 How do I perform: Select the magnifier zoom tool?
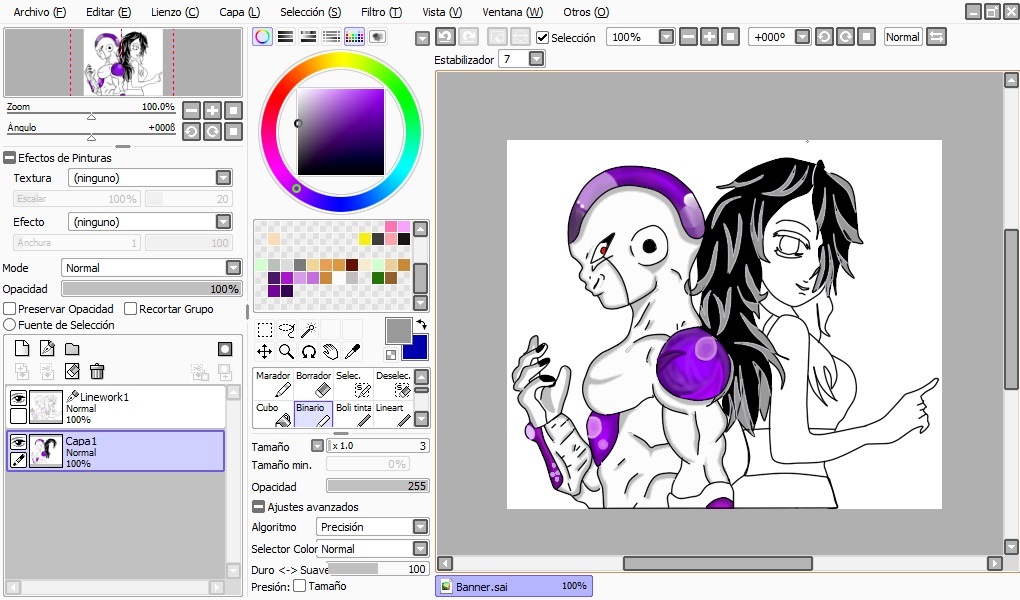pos(286,352)
